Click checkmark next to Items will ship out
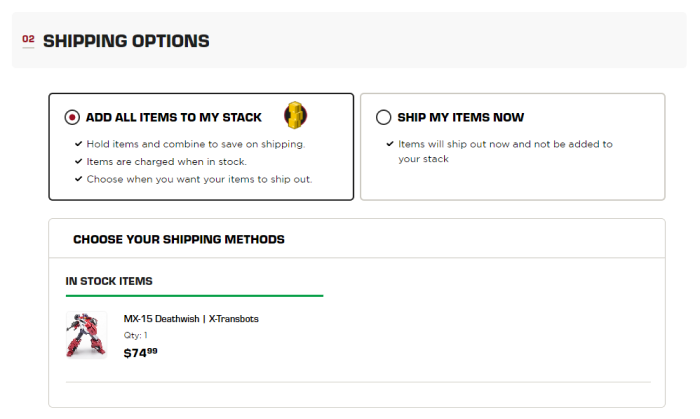Viewport: 700px width, 419px height. pos(390,144)
